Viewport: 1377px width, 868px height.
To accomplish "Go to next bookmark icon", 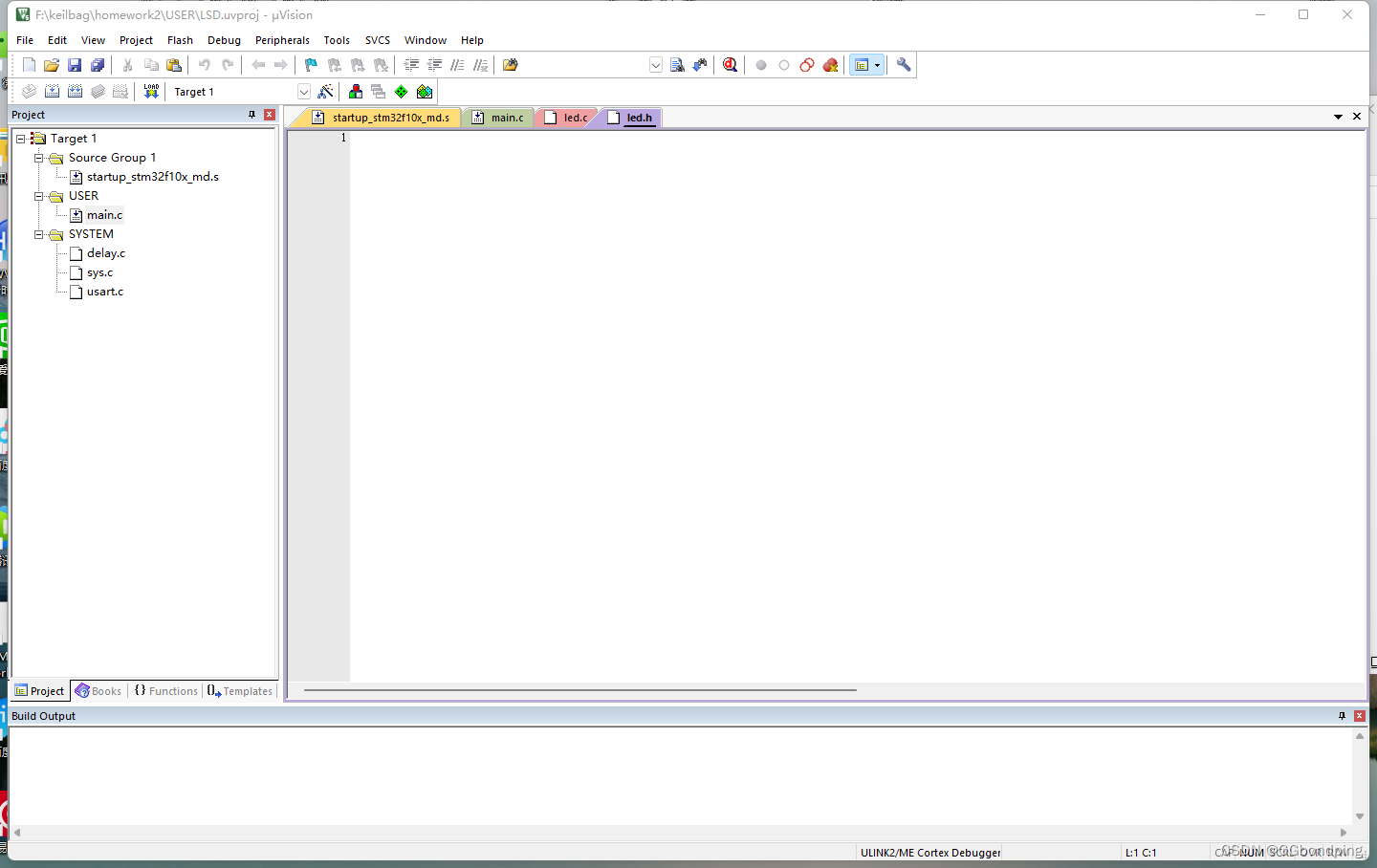I will [358, 65].
